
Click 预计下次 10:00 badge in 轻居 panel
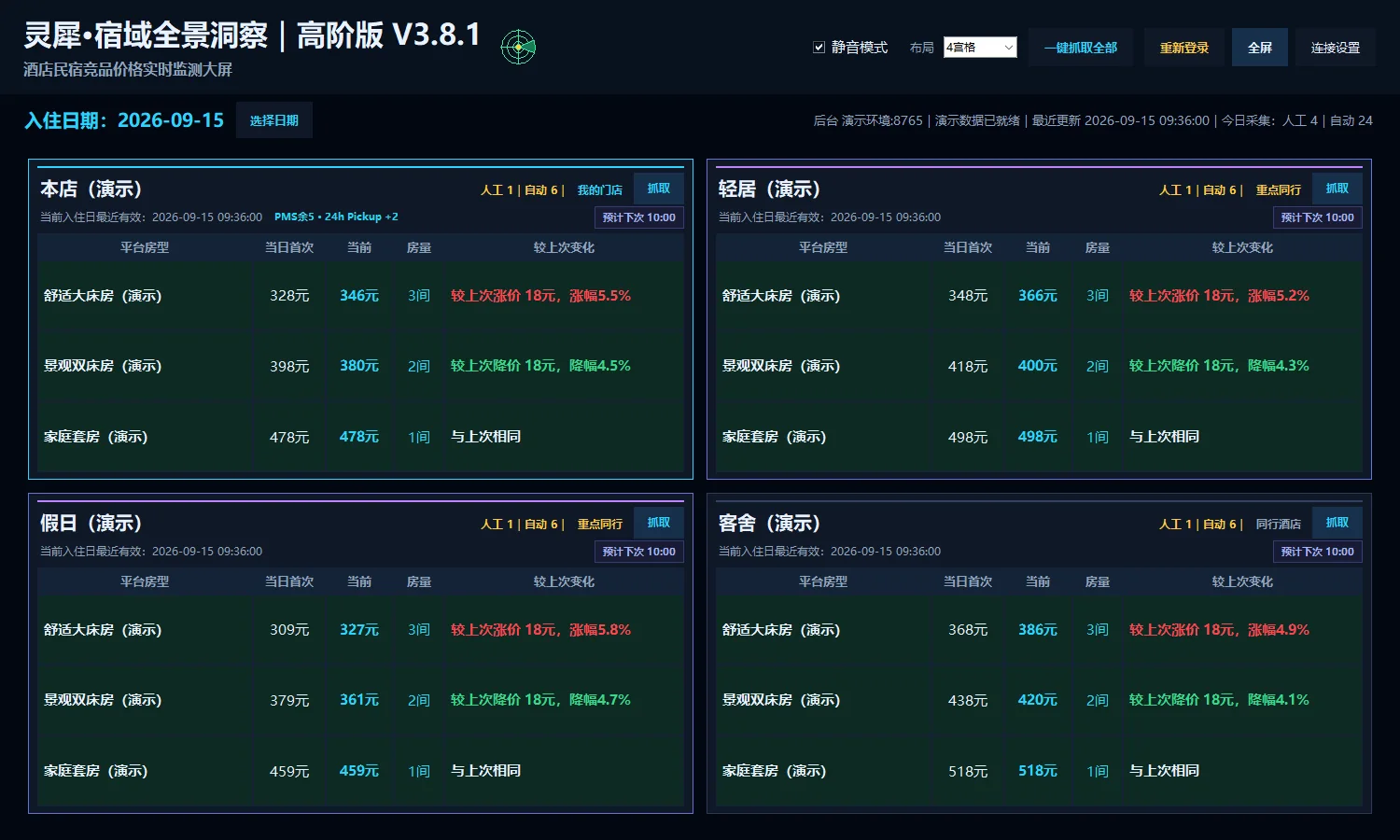(x=1318, y=217)
